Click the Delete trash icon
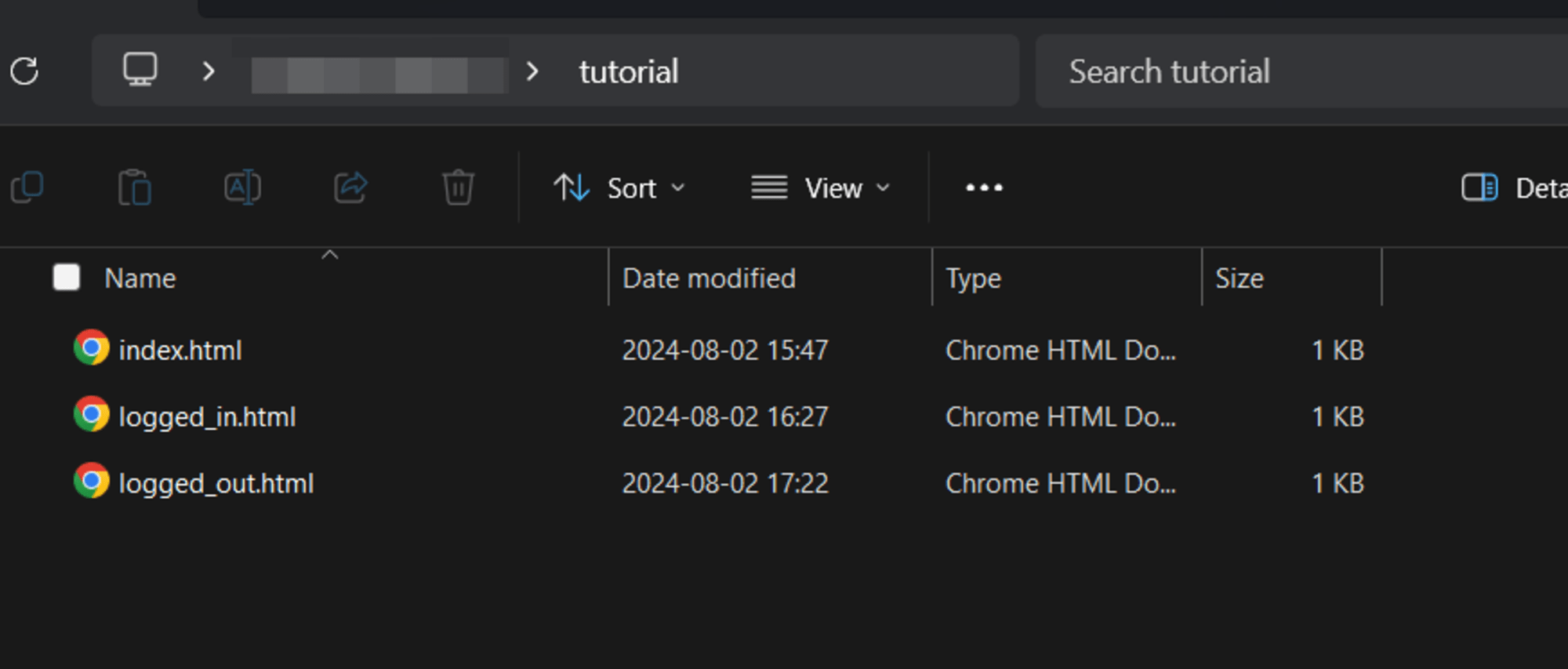The image size is (1568, 669). click(458, 187)
